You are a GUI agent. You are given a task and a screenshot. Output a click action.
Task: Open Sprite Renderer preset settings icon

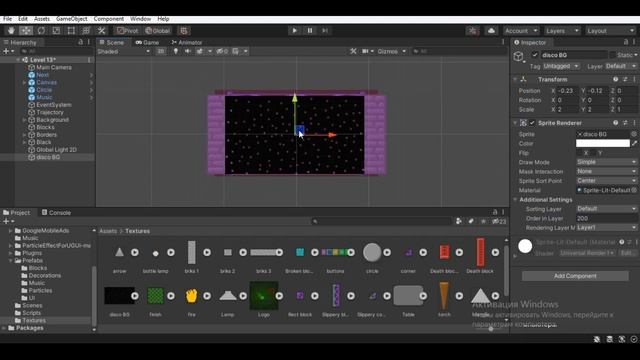(x=625, y=122)
